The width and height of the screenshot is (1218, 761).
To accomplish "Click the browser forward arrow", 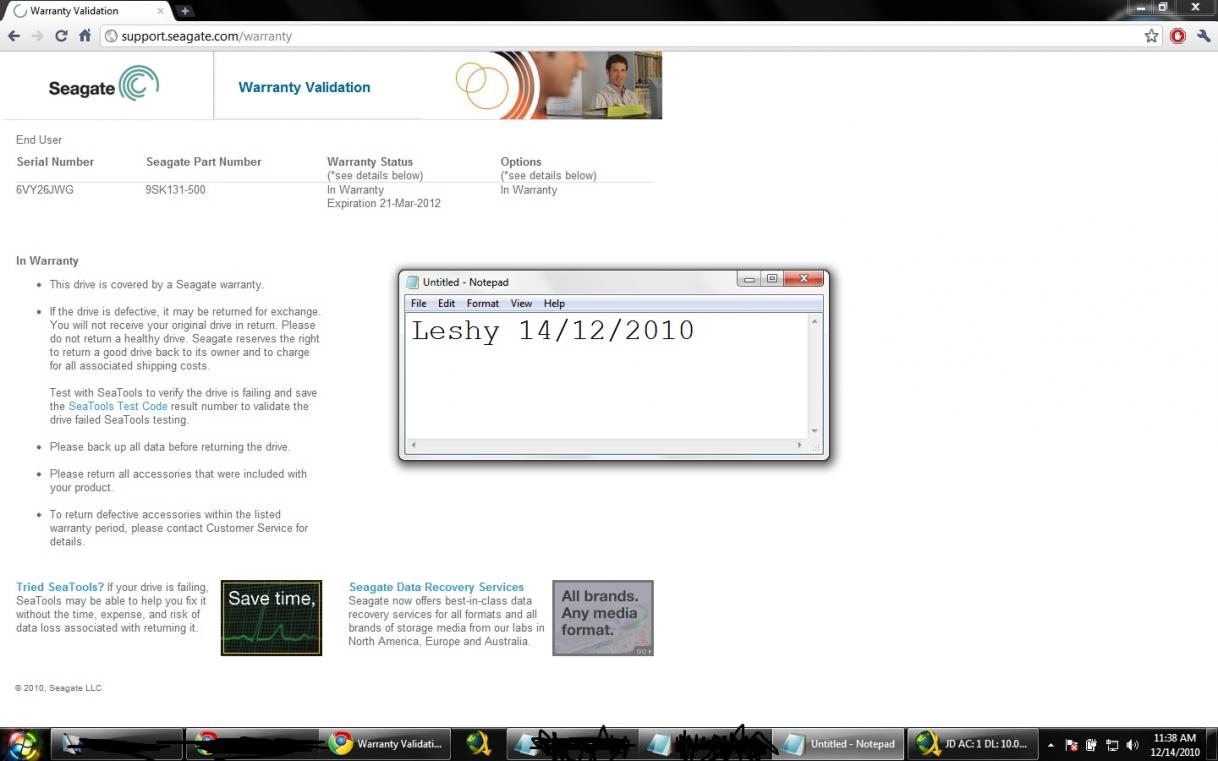I will click(37, 36).
